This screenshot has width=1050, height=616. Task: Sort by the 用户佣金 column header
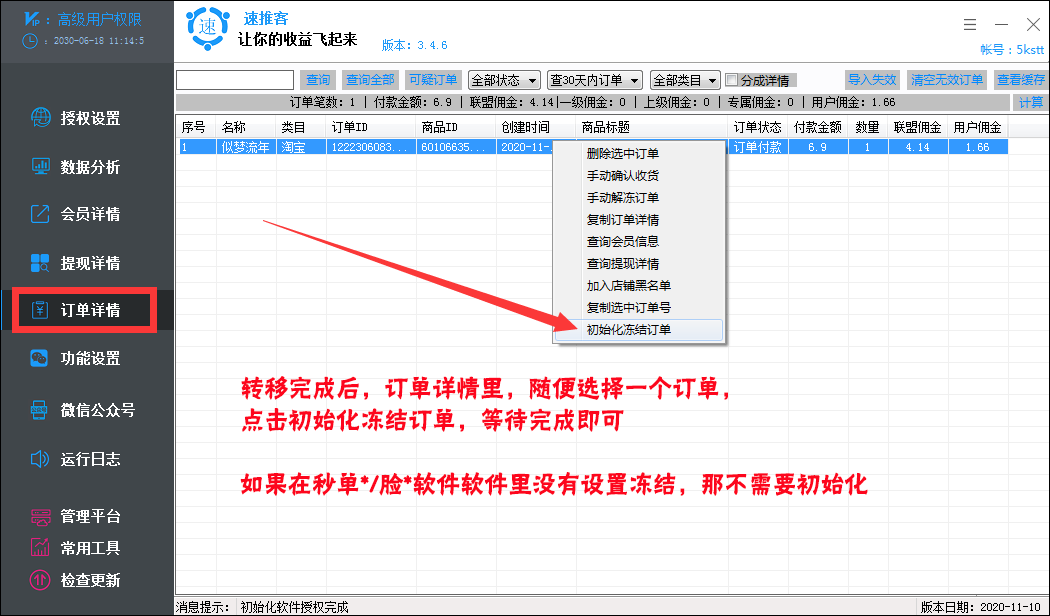[x=978, y=127]
